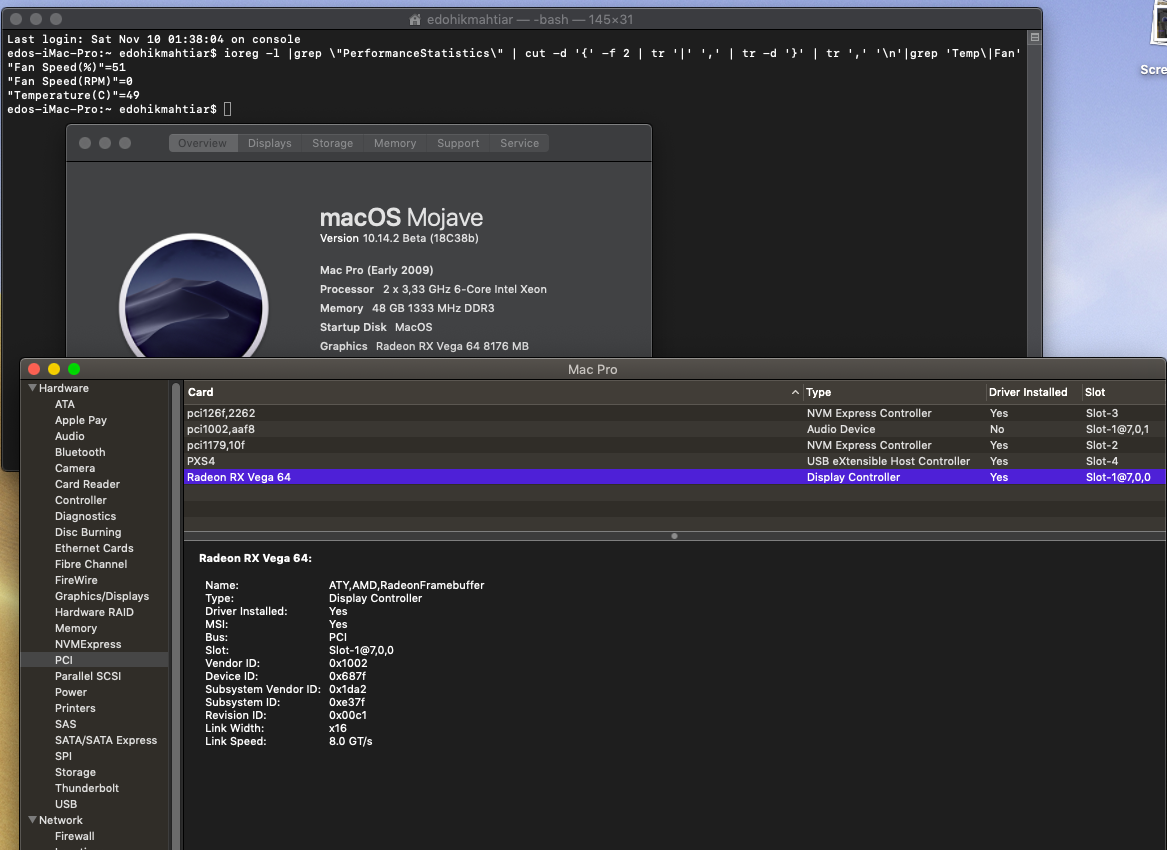Image resolution: width=1167 pixels, height=850 pixels.
Task: Select the pci1179,10f card row
Action: 674,445
